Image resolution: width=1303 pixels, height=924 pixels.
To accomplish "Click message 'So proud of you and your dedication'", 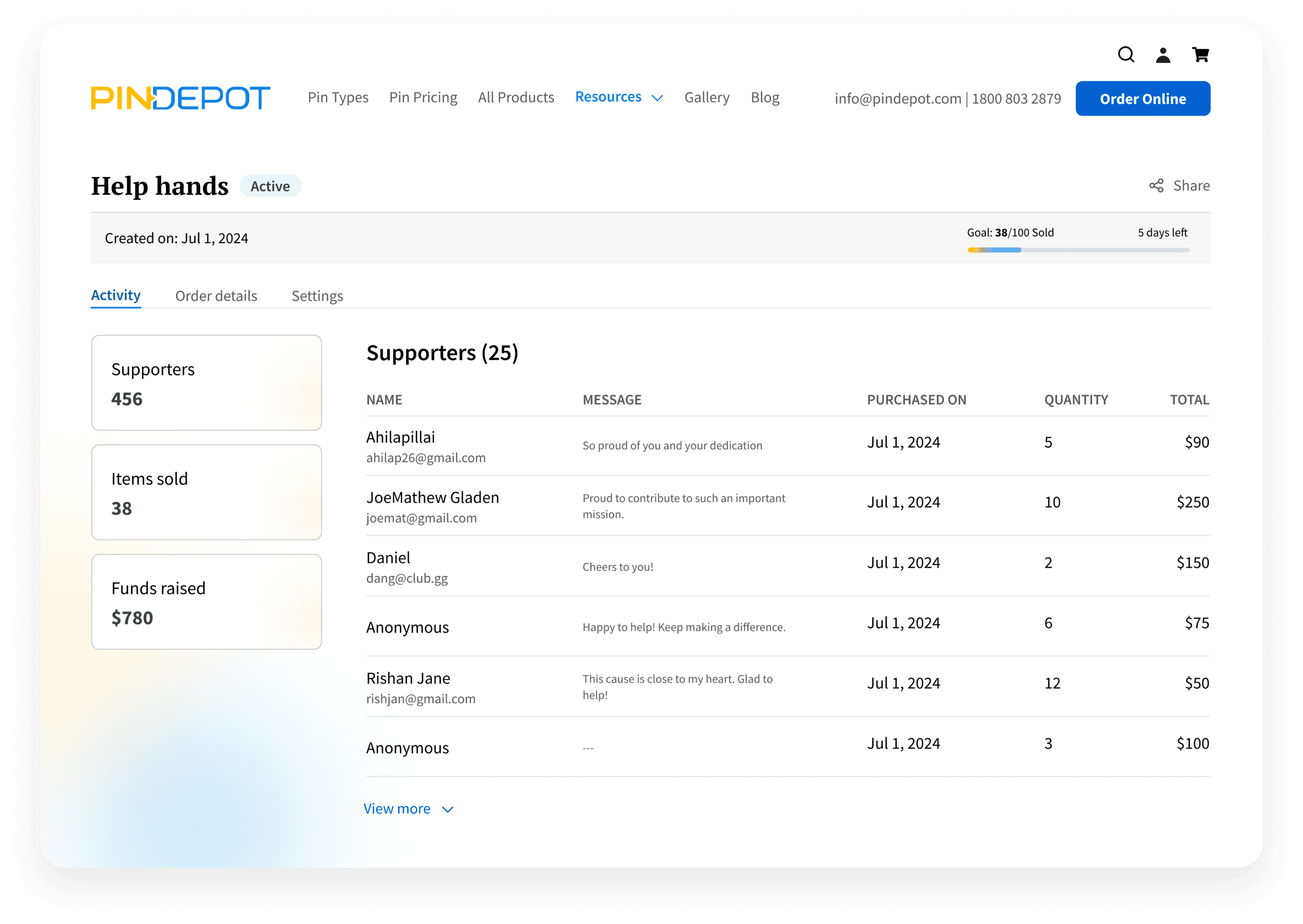I will pyautogui.click(x=672, y=445).
